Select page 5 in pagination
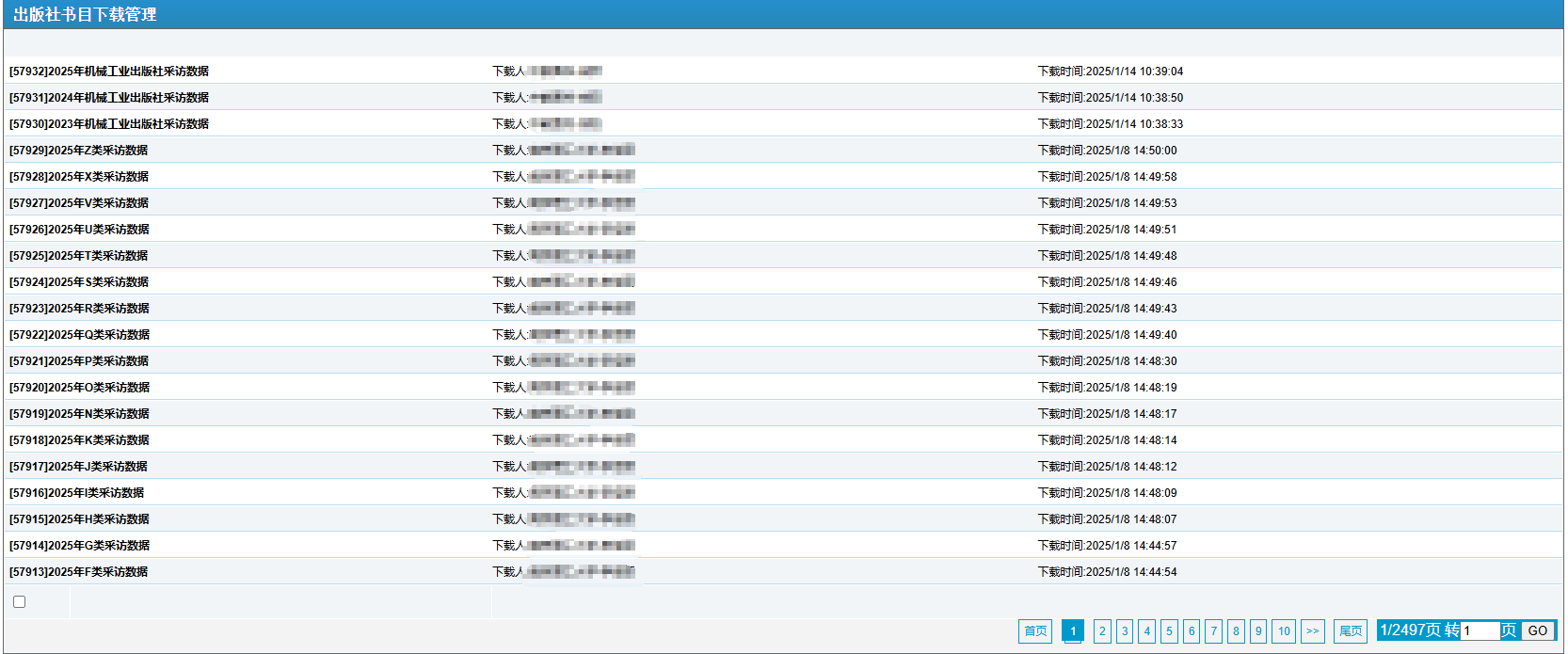Image resolution: width=1568 pixels, height=654 pixels. [x=1169, y=631]
